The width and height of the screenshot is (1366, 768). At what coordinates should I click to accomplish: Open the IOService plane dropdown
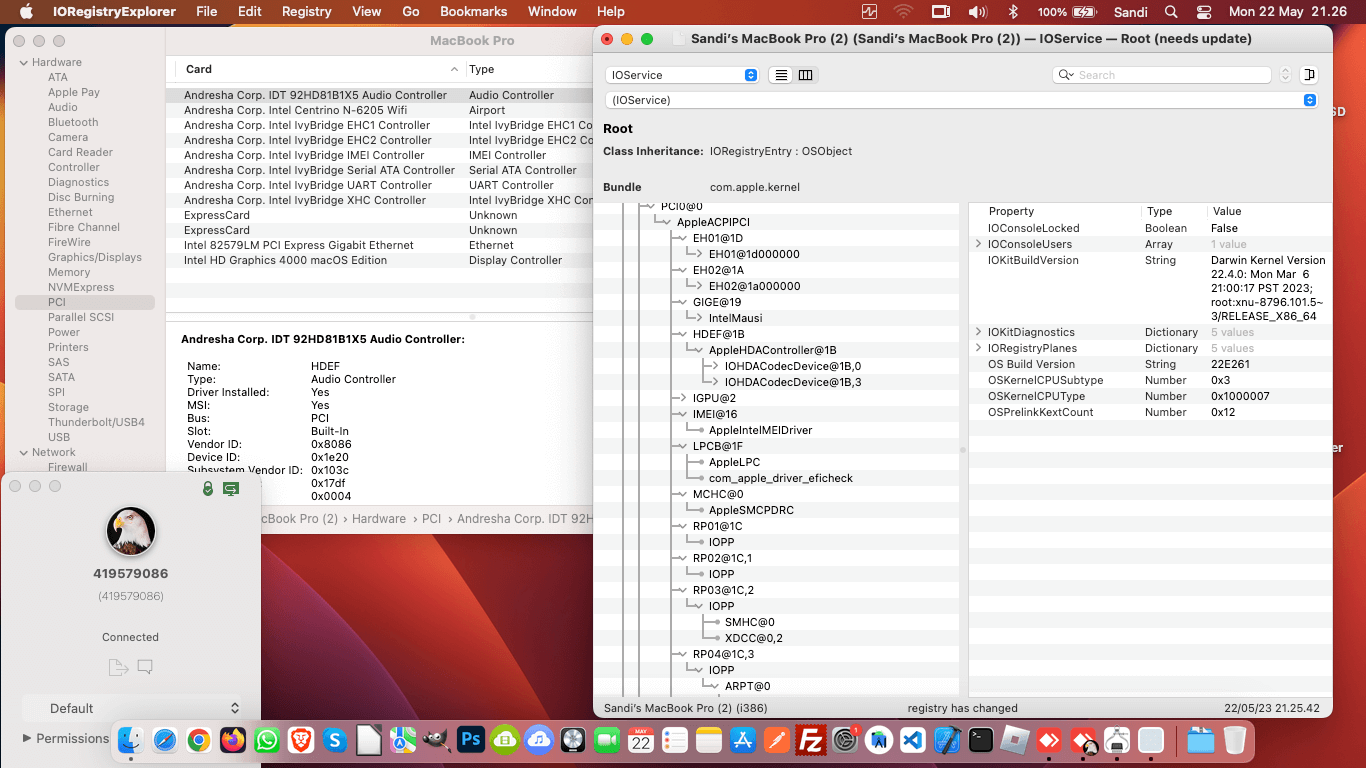point(682,75)
